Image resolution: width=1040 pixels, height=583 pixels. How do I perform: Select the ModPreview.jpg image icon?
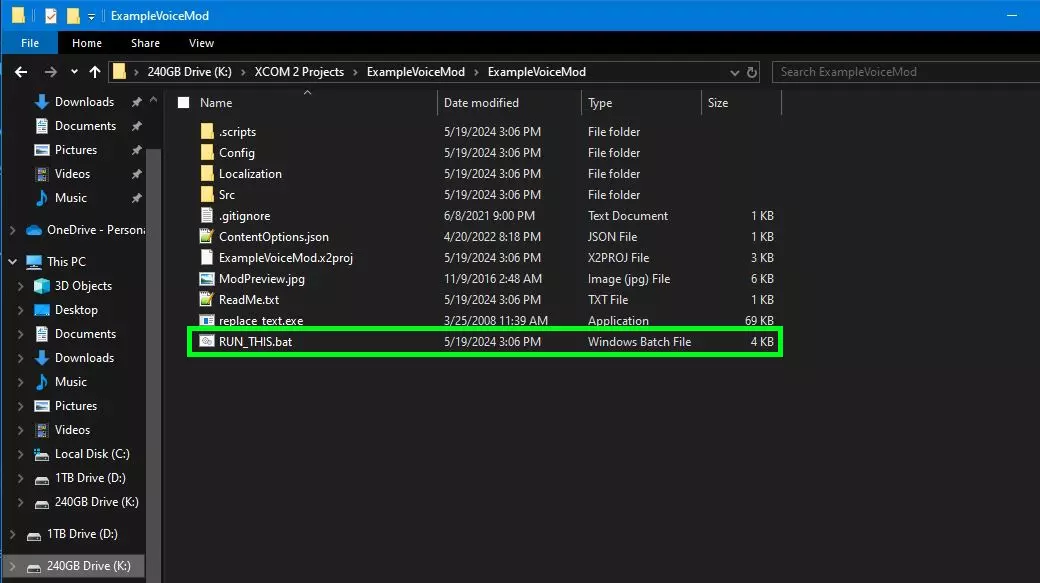click(207, 279)
